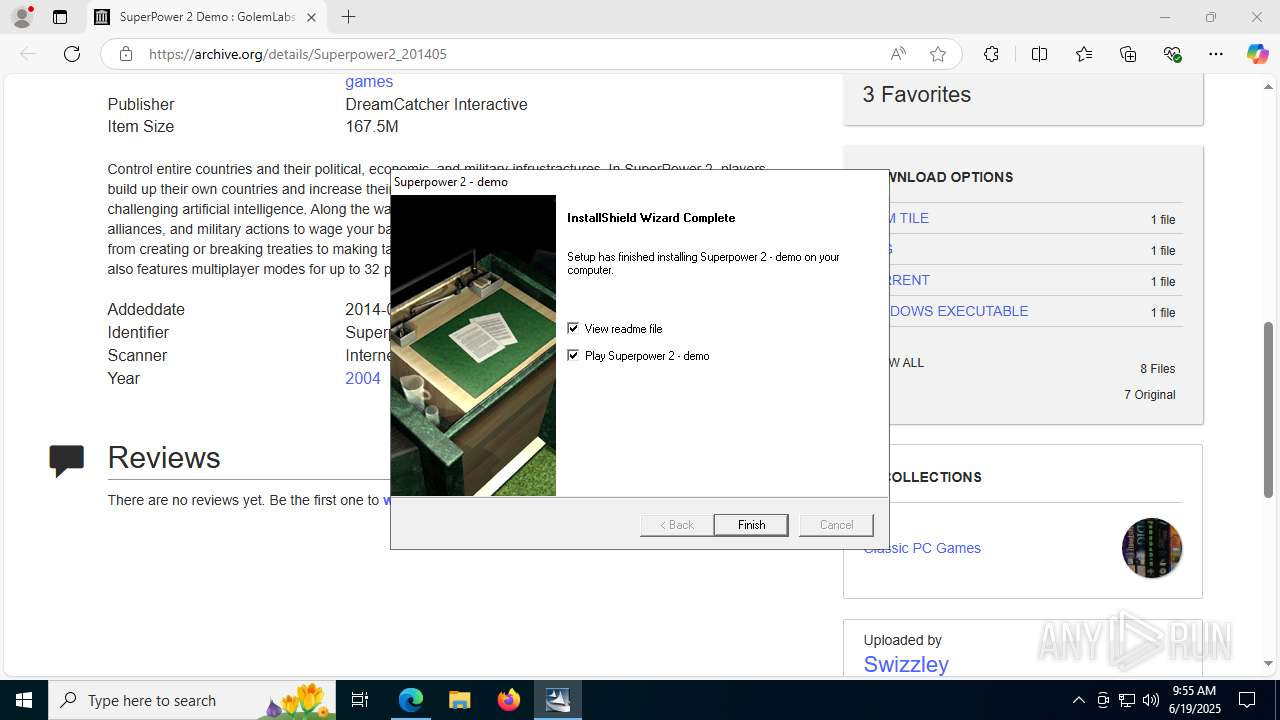This screenshot has height=720, width=1280.
Task: Close the SuperPower 2 Demo tab
Action: coord(311,17)
